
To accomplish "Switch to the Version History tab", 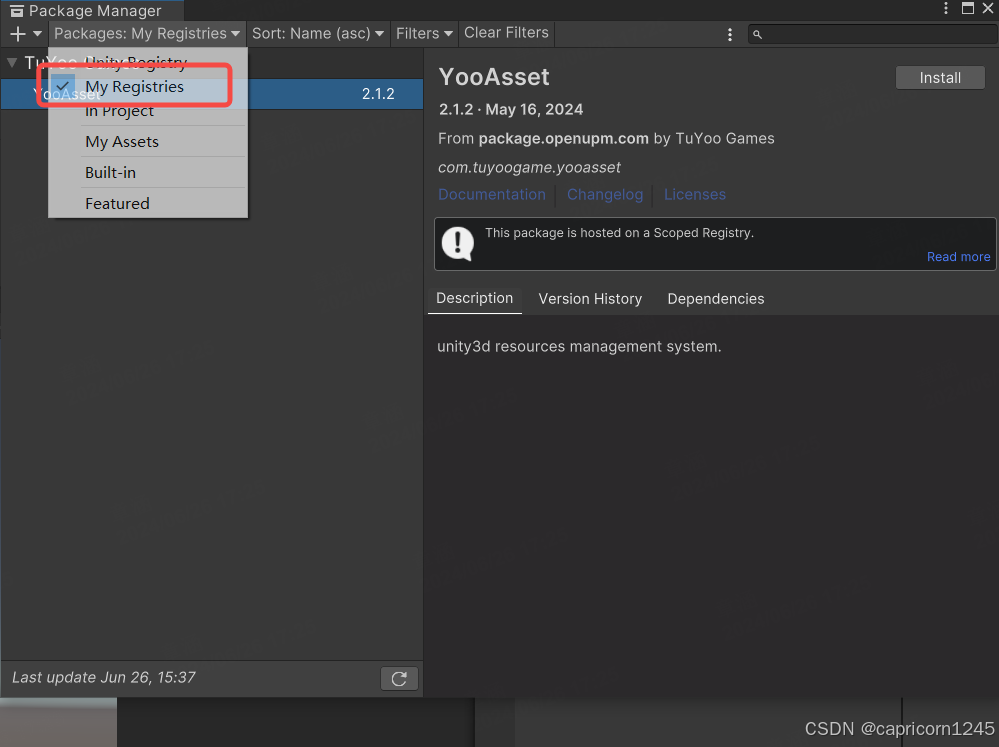I will (x=590, y=299).
